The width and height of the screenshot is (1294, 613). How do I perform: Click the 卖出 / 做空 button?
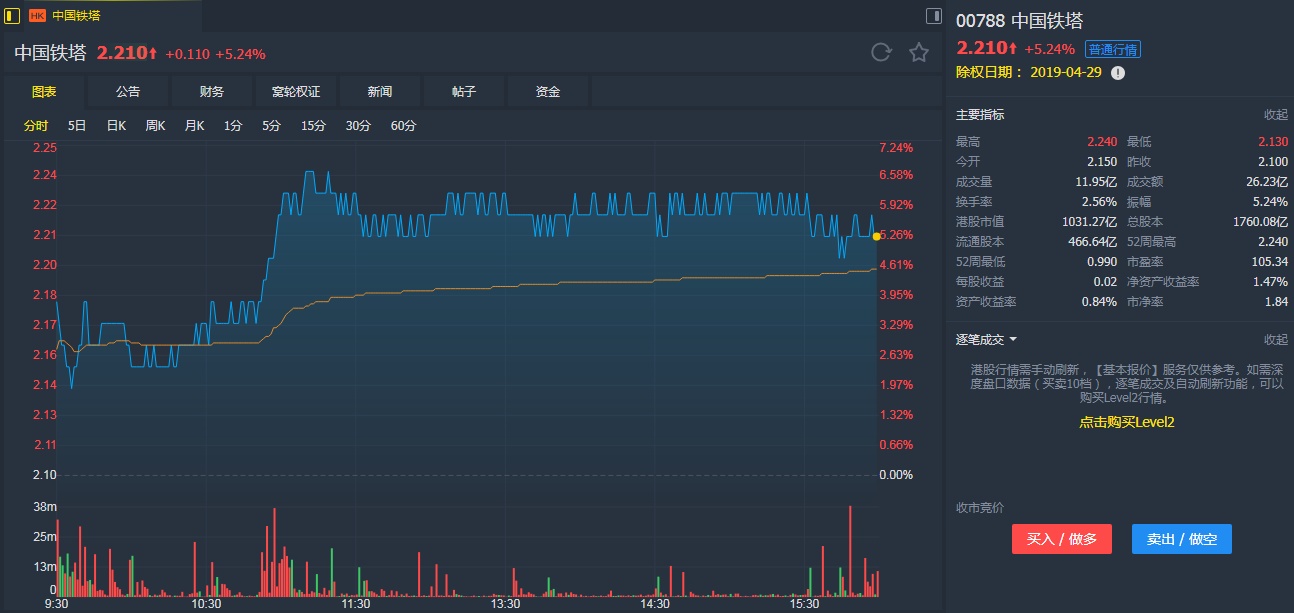[1181, 539]
